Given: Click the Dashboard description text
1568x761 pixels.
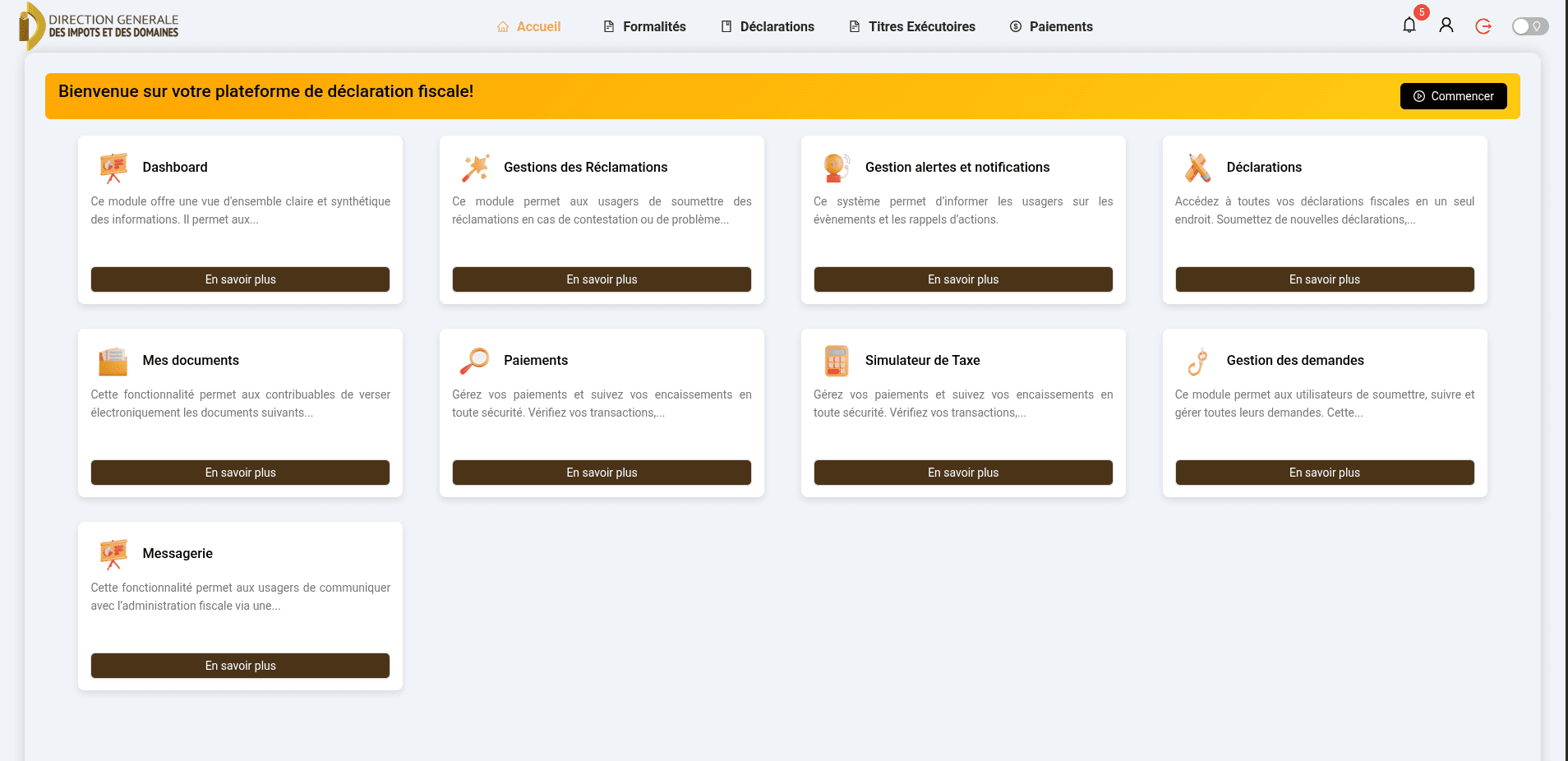Looking at the screenshot, I should (240, 210).
